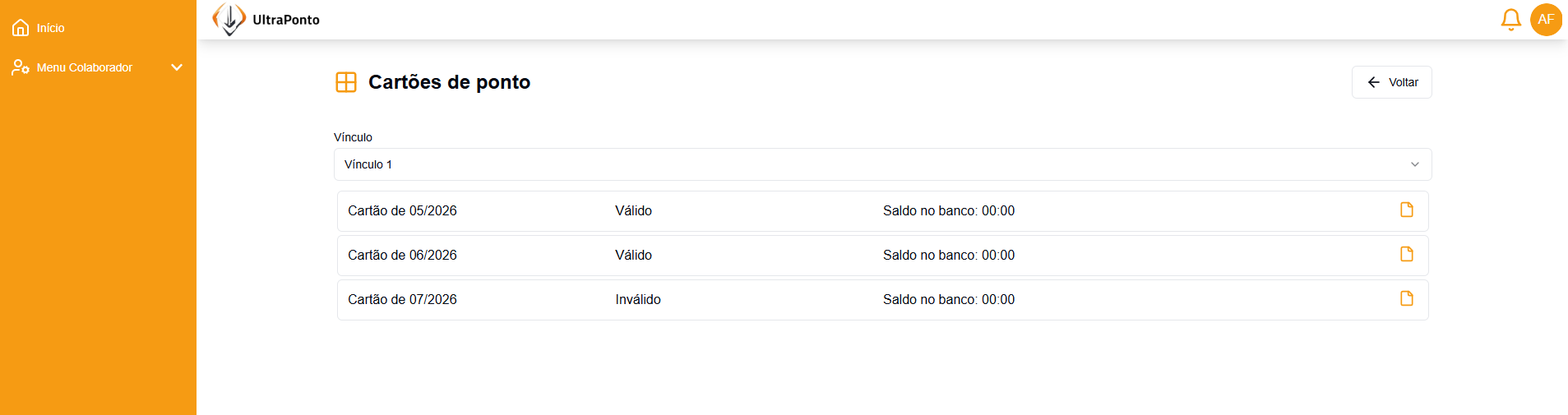This screenshot has width=1568, height=415.
Task: Click the UltraPonto brand name text
Action: click(x=286, y=20)
